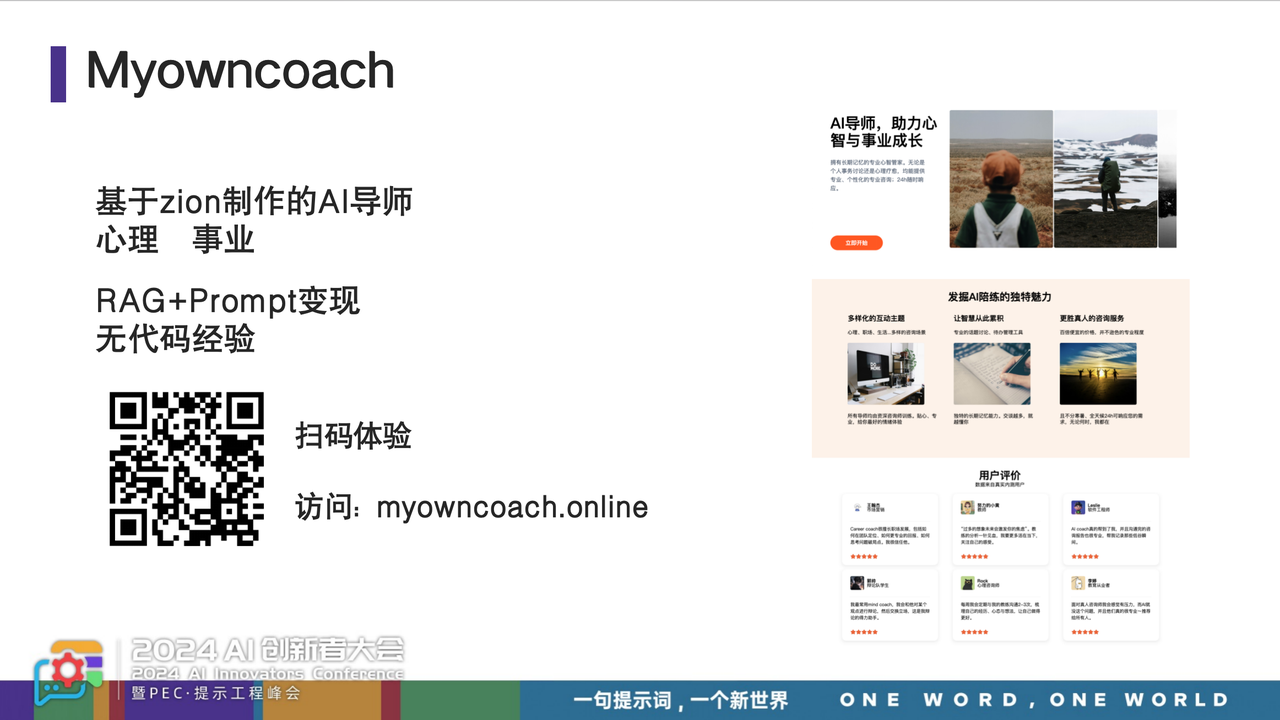This screenshot has width=1280, height=720.
Task: Click the sunset silhouettes image
Action: click(x=1098, y=374)
